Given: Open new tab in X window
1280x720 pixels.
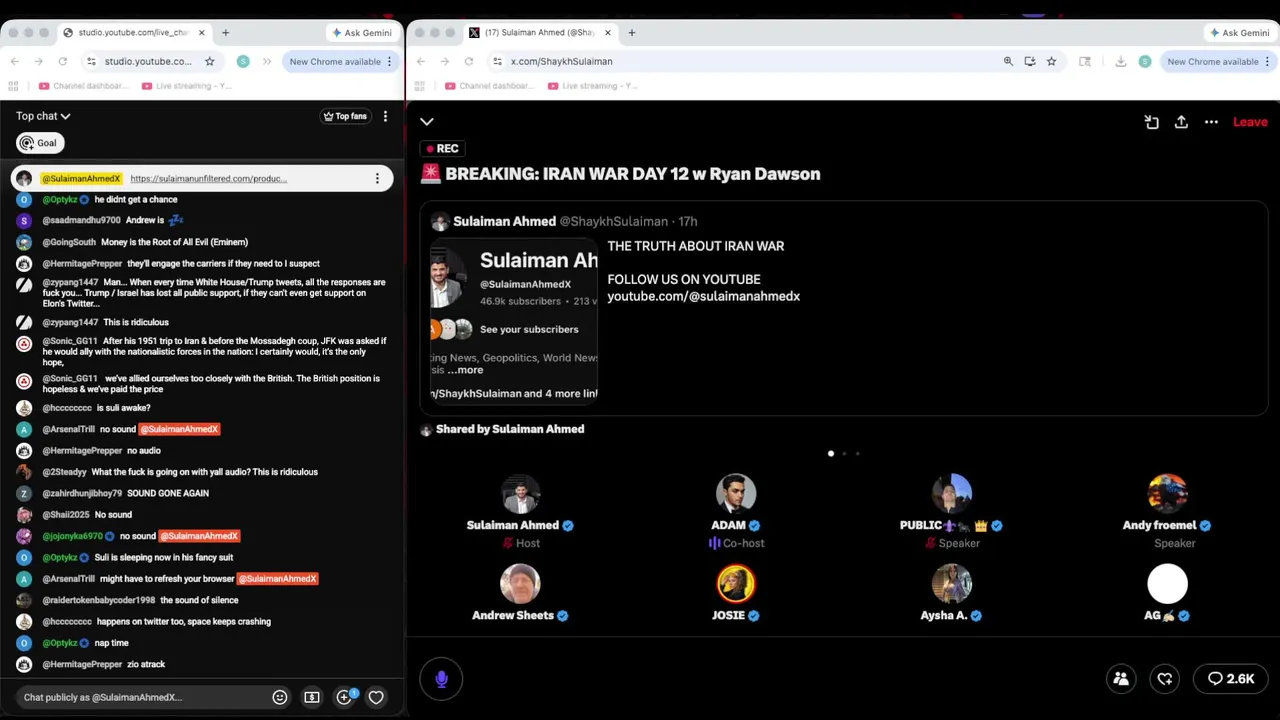Looking at the screenshot, I should click(631, 33).
